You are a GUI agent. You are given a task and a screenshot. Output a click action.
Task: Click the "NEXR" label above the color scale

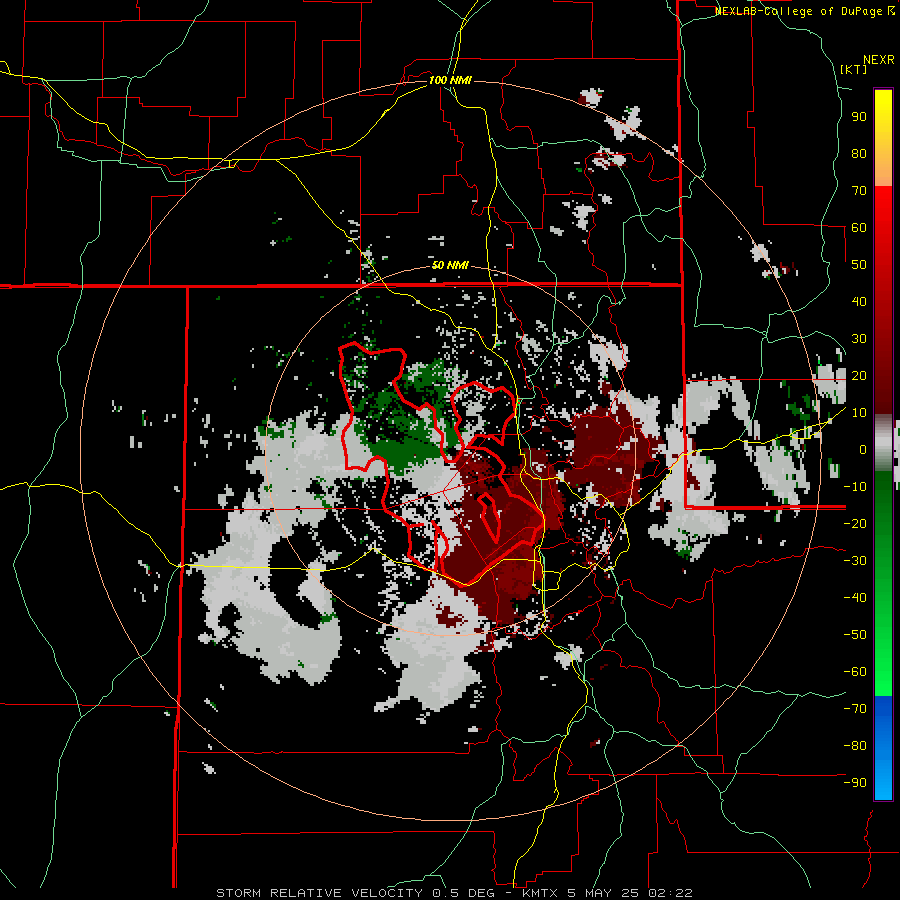click(879, 60)
